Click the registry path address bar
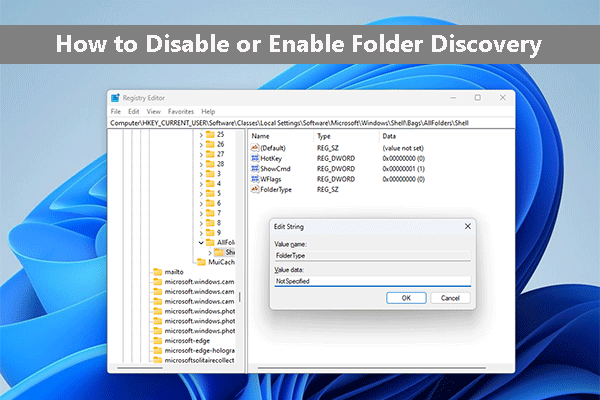This screenshot has height=400, width=600. coord(311,123)
